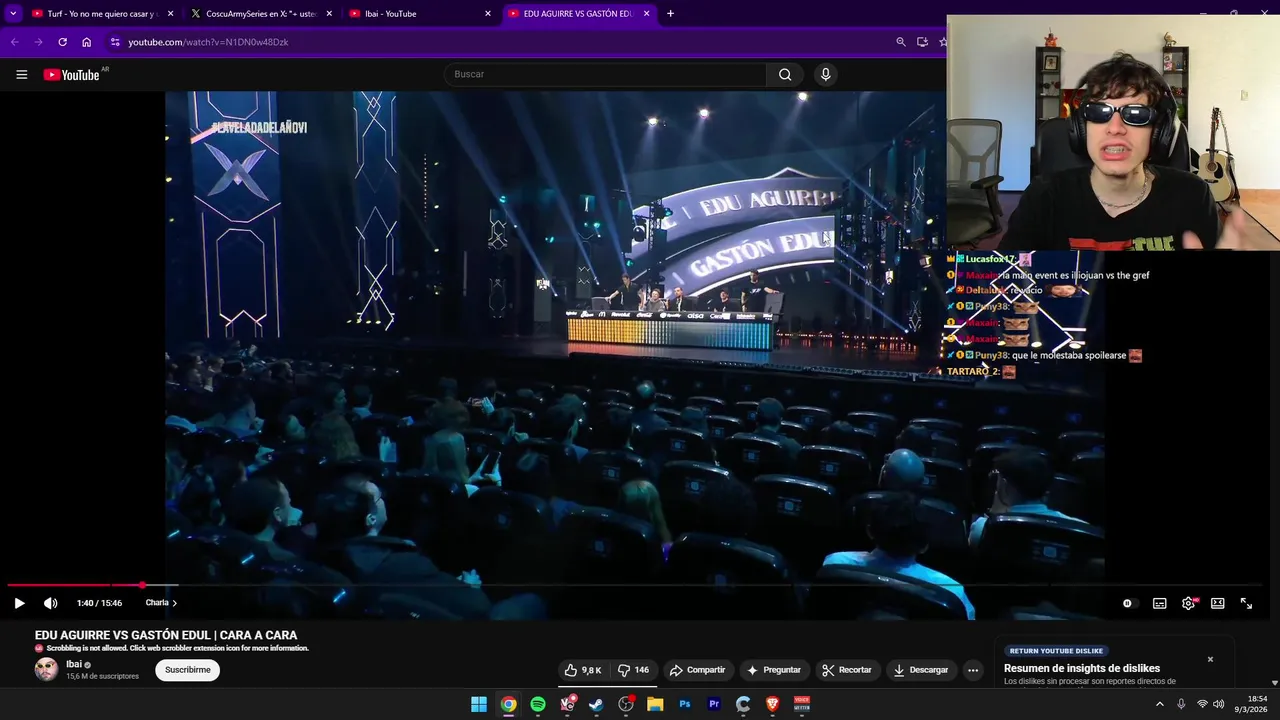Viewport: 1280px width, 720px height.
Task: Click the YouTube logo to go home
Action: (x=71, y=74)
